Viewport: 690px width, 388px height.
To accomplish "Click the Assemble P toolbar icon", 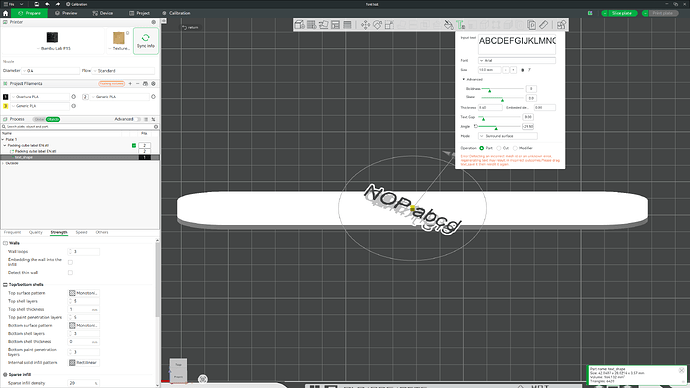I will pyautogui.click(x=532, y=25).
